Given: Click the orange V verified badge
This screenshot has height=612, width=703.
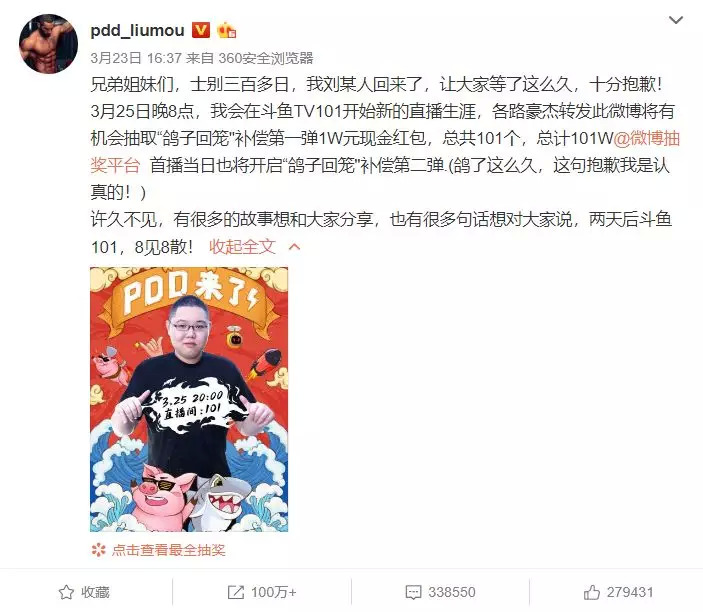Looking at the screenshot, I should (201, 30).
